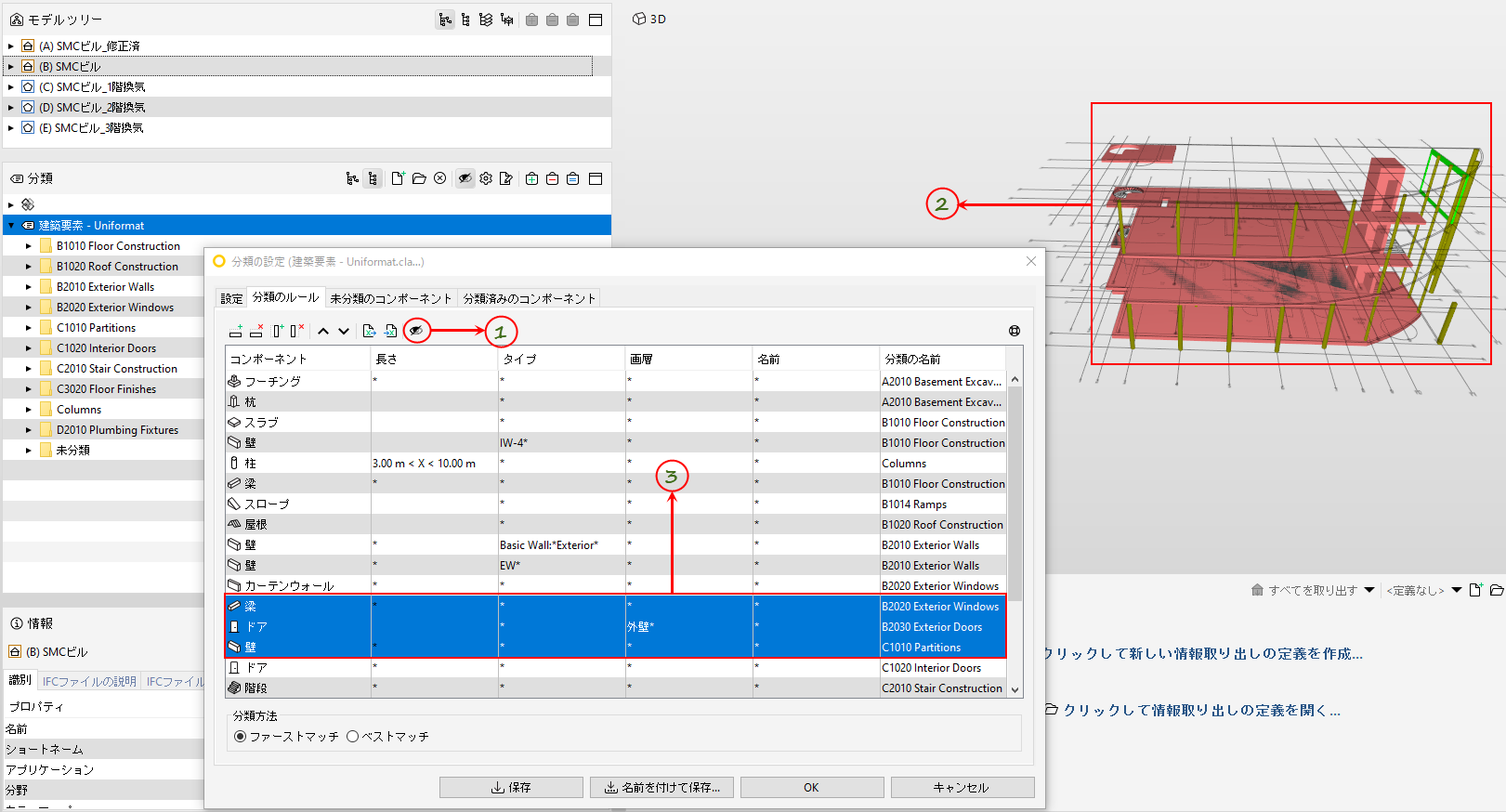Click circled X remove icon in 分類 panel

pos(440,178)
